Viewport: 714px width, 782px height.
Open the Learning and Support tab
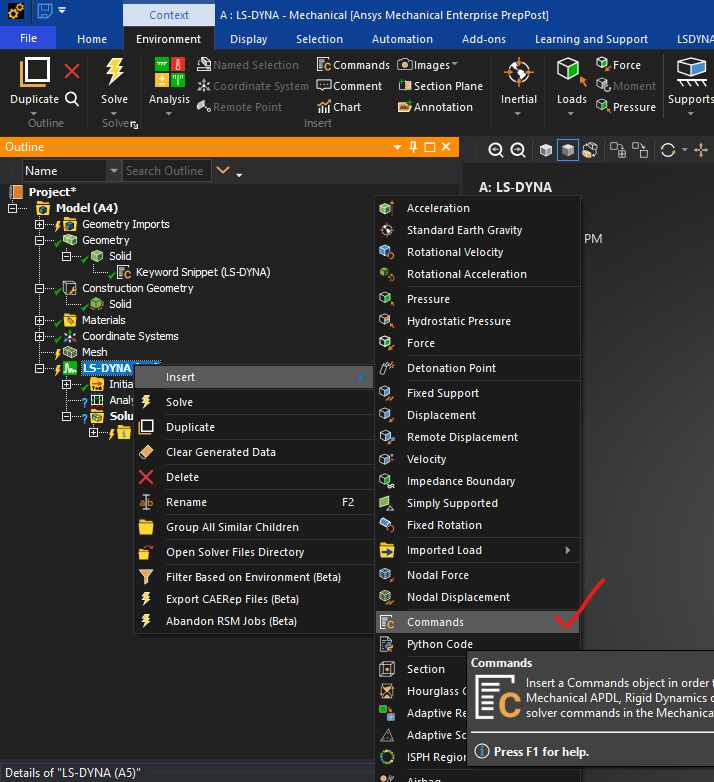591,39
